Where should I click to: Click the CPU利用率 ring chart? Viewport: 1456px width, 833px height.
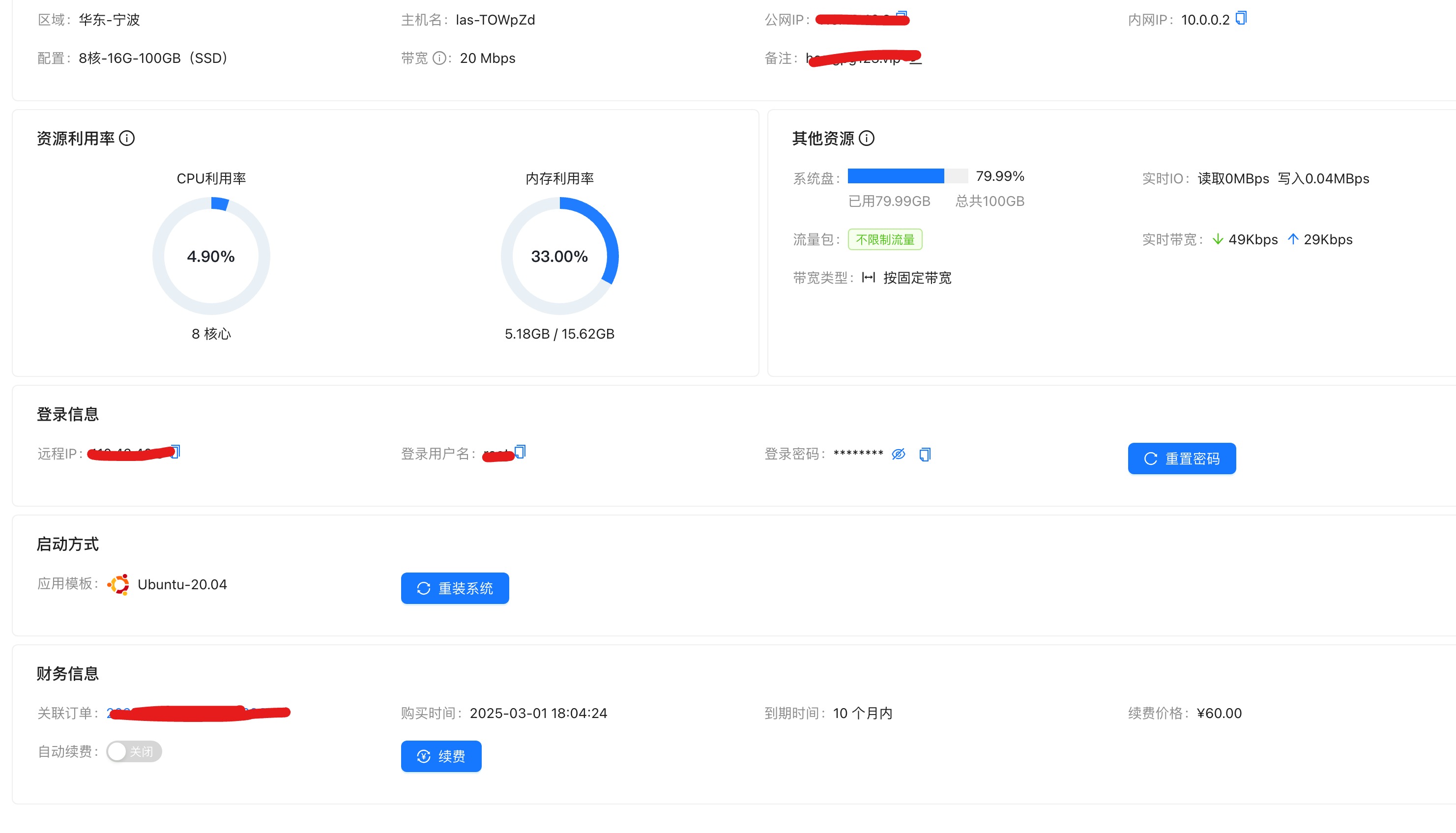(x=211, y=257)
